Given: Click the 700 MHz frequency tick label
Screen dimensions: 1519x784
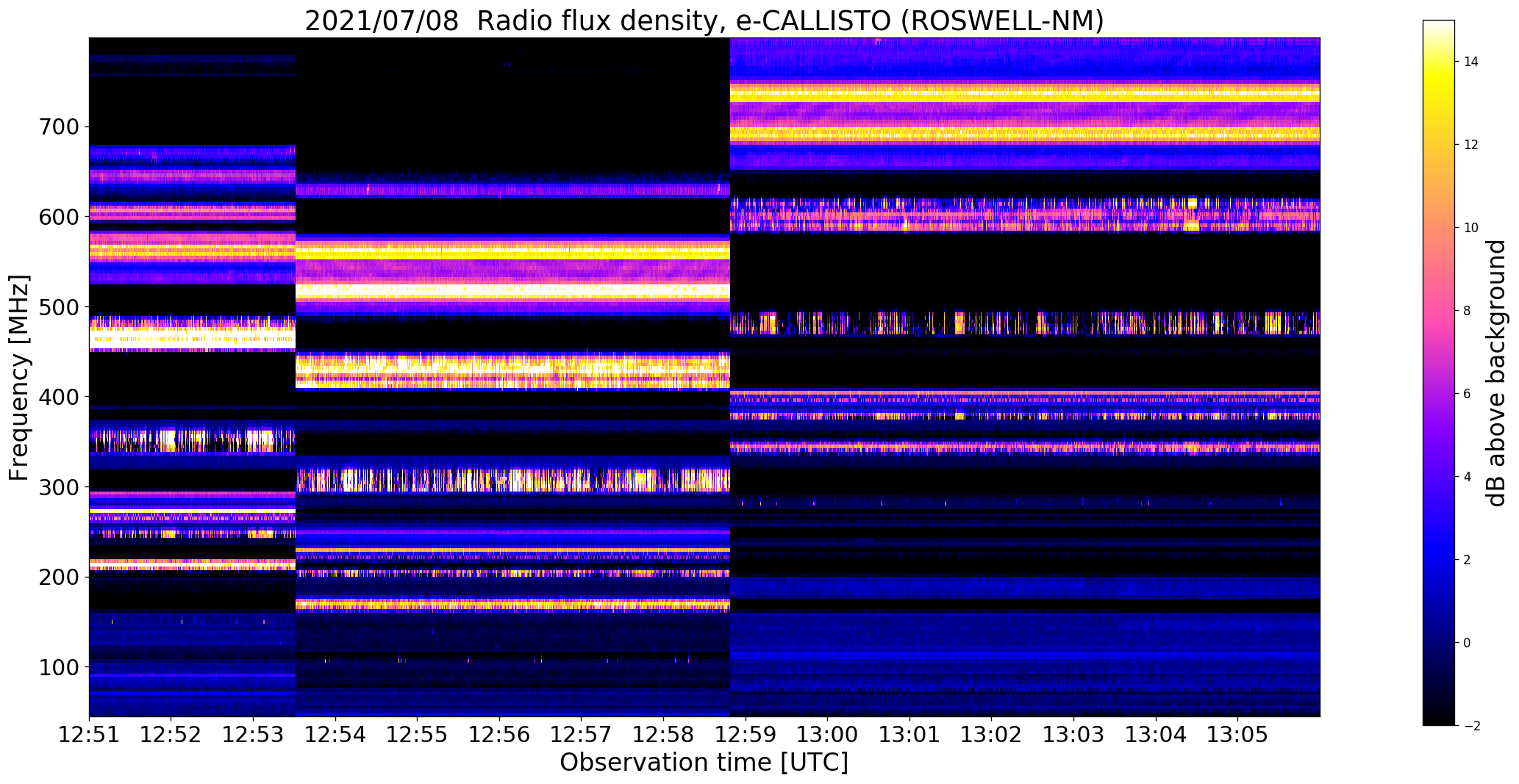Looking at the screenshot, I should tap(58, 127).
